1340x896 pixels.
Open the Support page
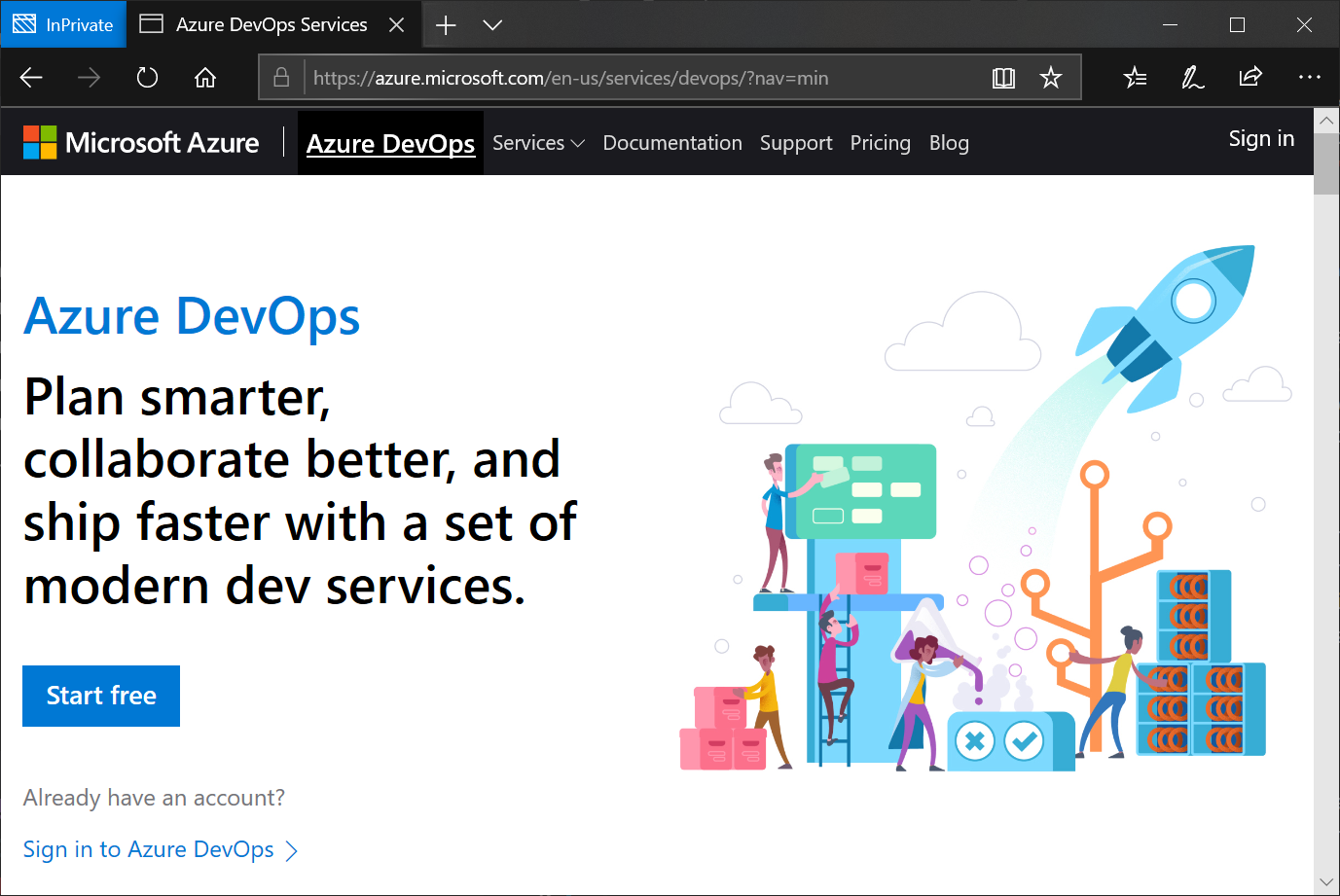(796, 143)
